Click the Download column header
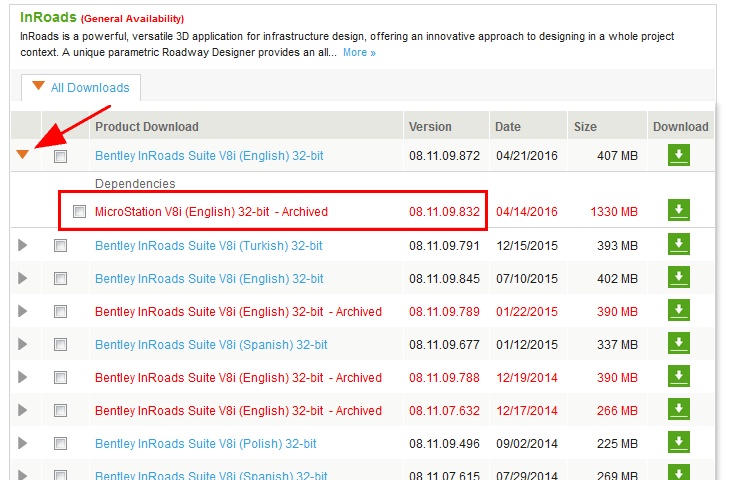747x480 pixels. [680, 127]
